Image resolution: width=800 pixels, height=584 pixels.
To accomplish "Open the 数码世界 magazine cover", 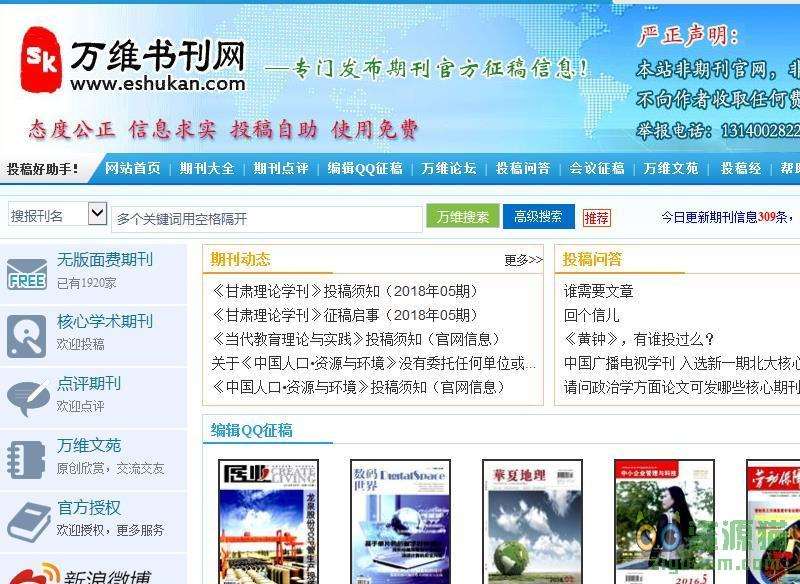I will [401, 521].
